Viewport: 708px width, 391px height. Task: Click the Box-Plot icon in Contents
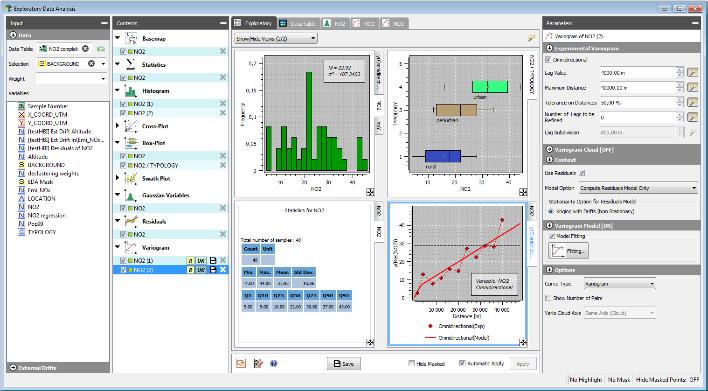(x=131, y=143)
